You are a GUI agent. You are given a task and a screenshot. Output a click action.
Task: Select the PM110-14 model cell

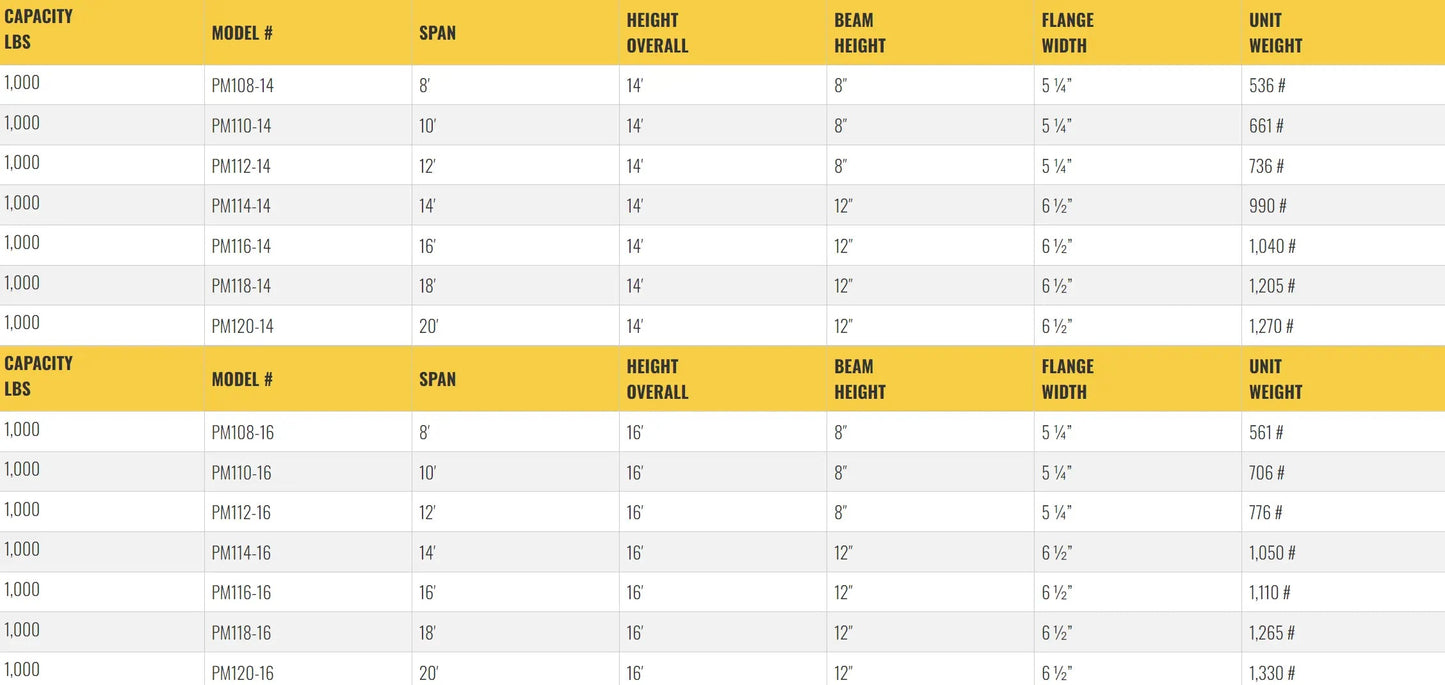241,126
